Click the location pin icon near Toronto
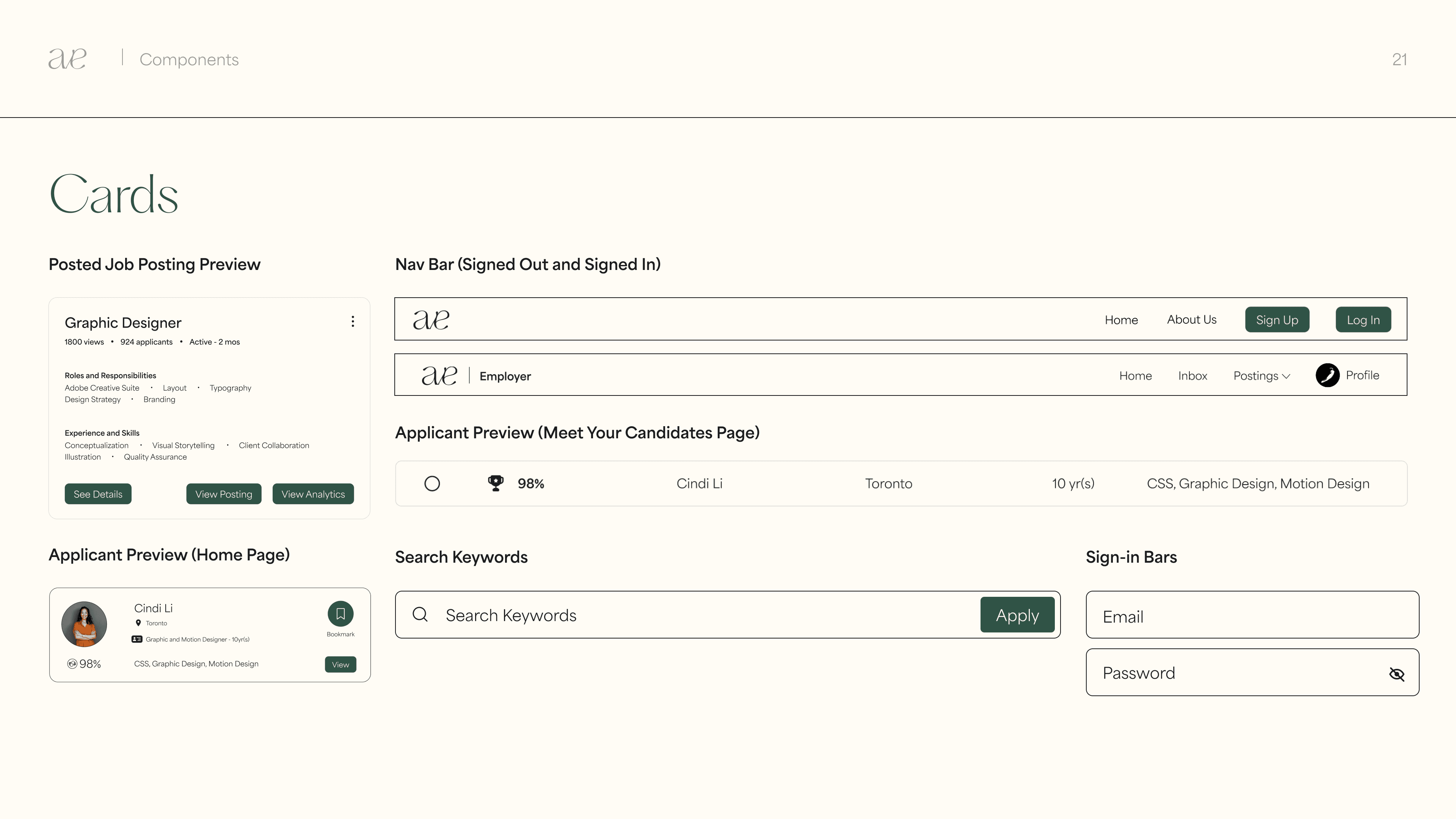 coord(138,623)
